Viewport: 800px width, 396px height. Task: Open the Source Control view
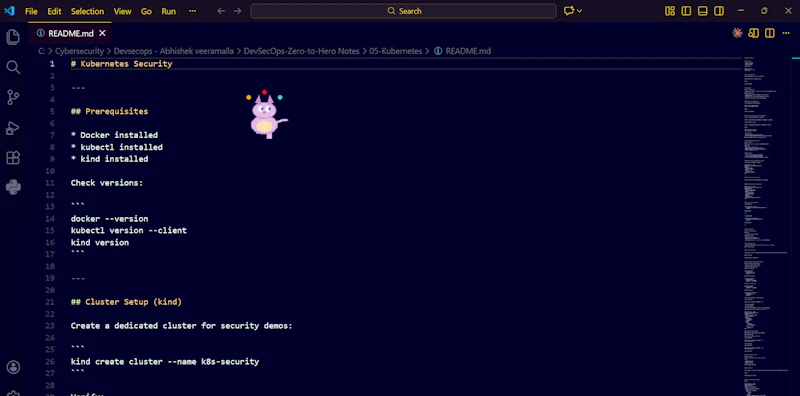click(x=13, y=97)
